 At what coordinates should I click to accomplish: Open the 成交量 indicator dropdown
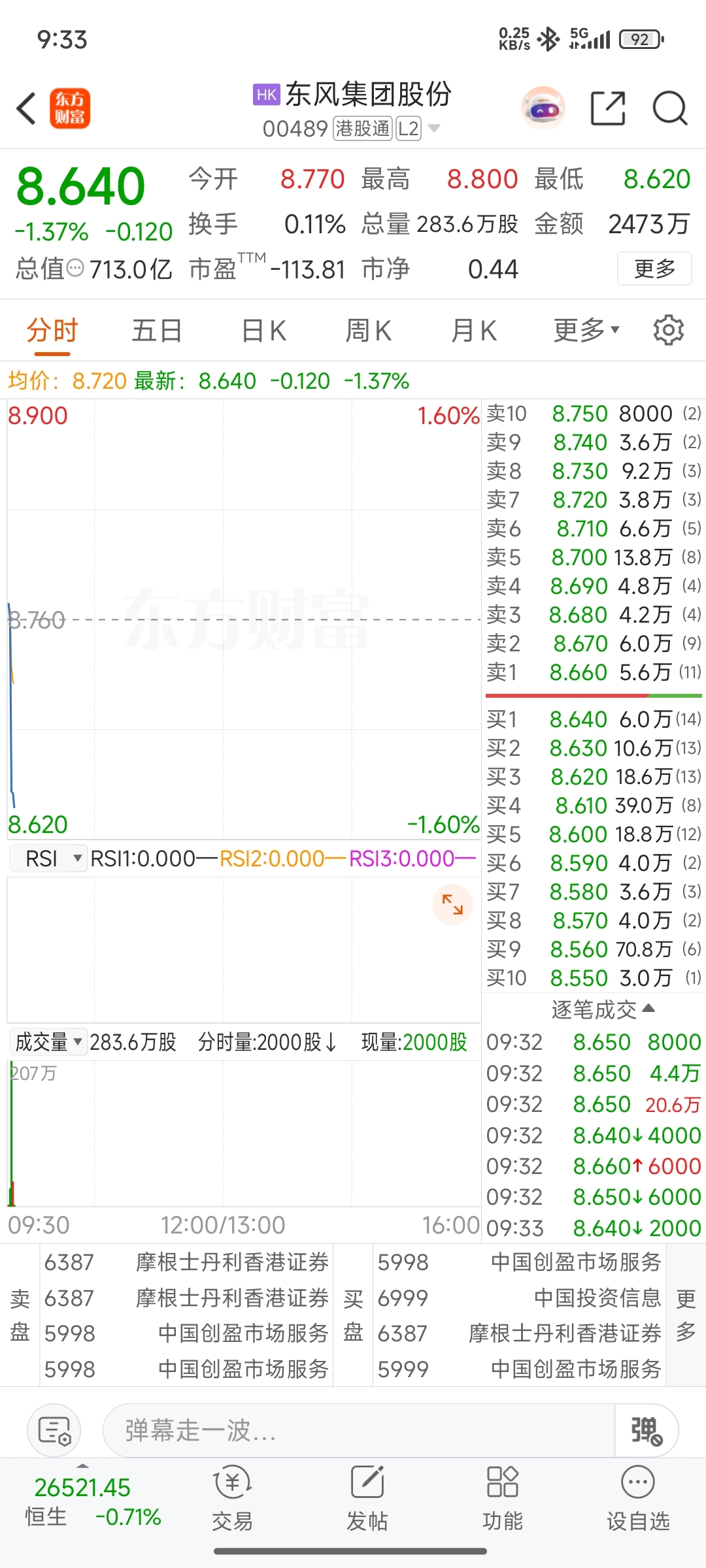[x=48, y=1042]
